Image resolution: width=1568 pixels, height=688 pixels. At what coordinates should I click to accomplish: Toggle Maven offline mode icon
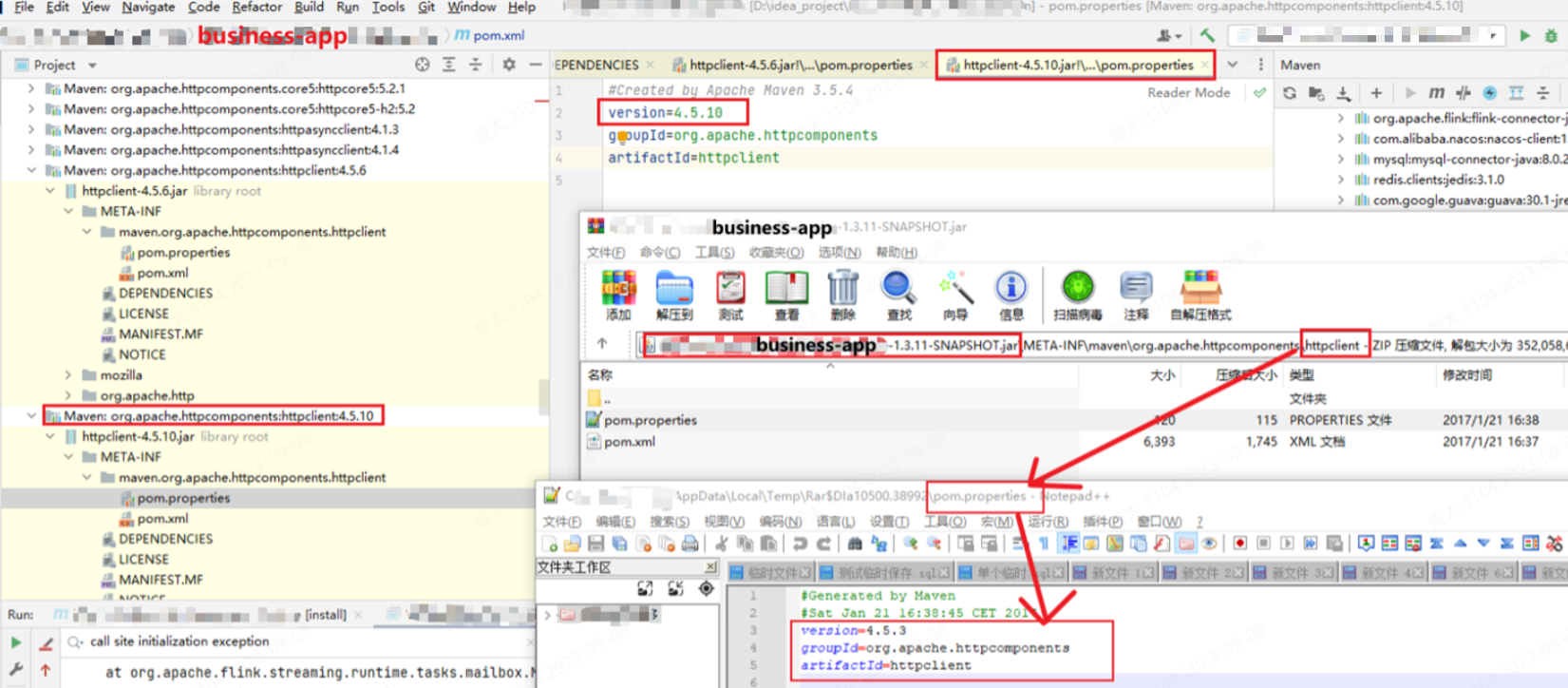coord(1464,93)
